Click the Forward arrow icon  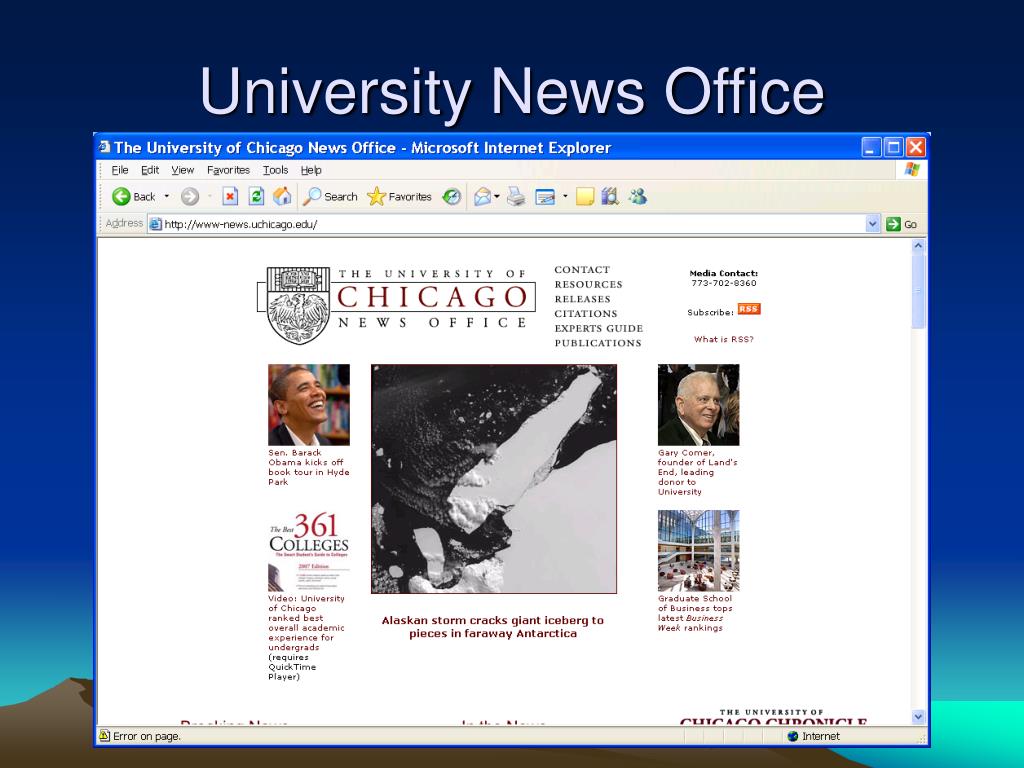[x=190, y=197]
